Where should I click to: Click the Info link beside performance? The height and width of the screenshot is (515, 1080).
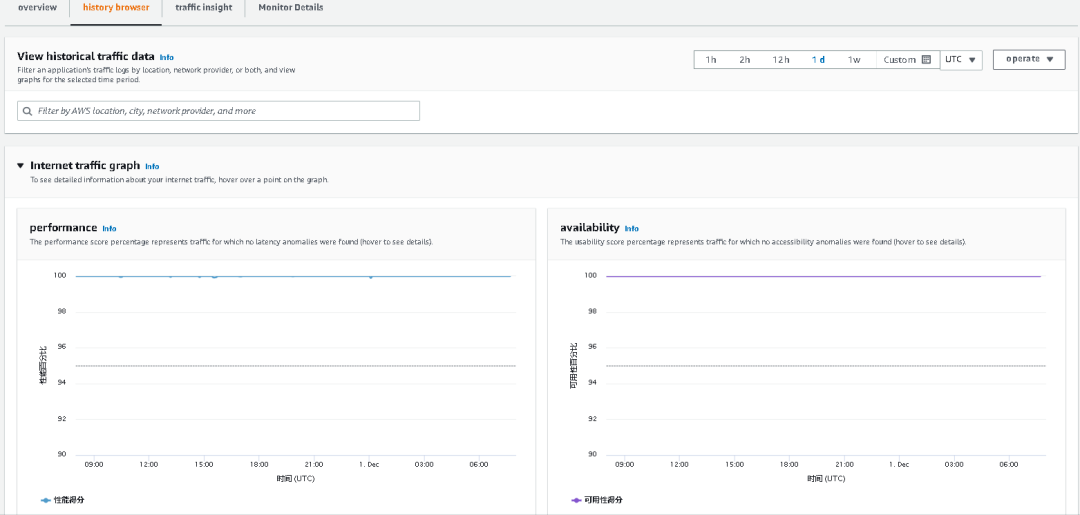point(109,229)
